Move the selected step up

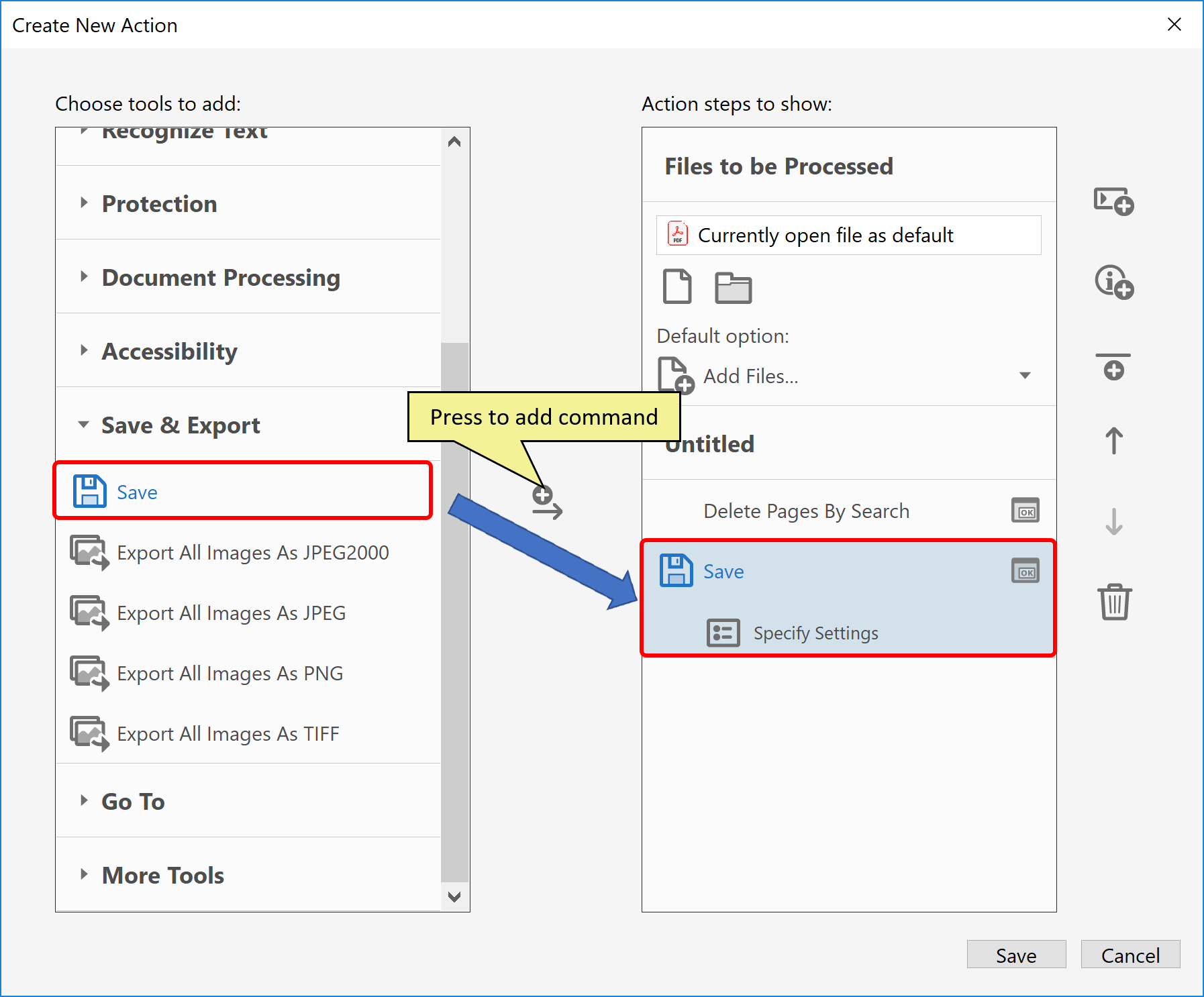tap(1113, 441)
